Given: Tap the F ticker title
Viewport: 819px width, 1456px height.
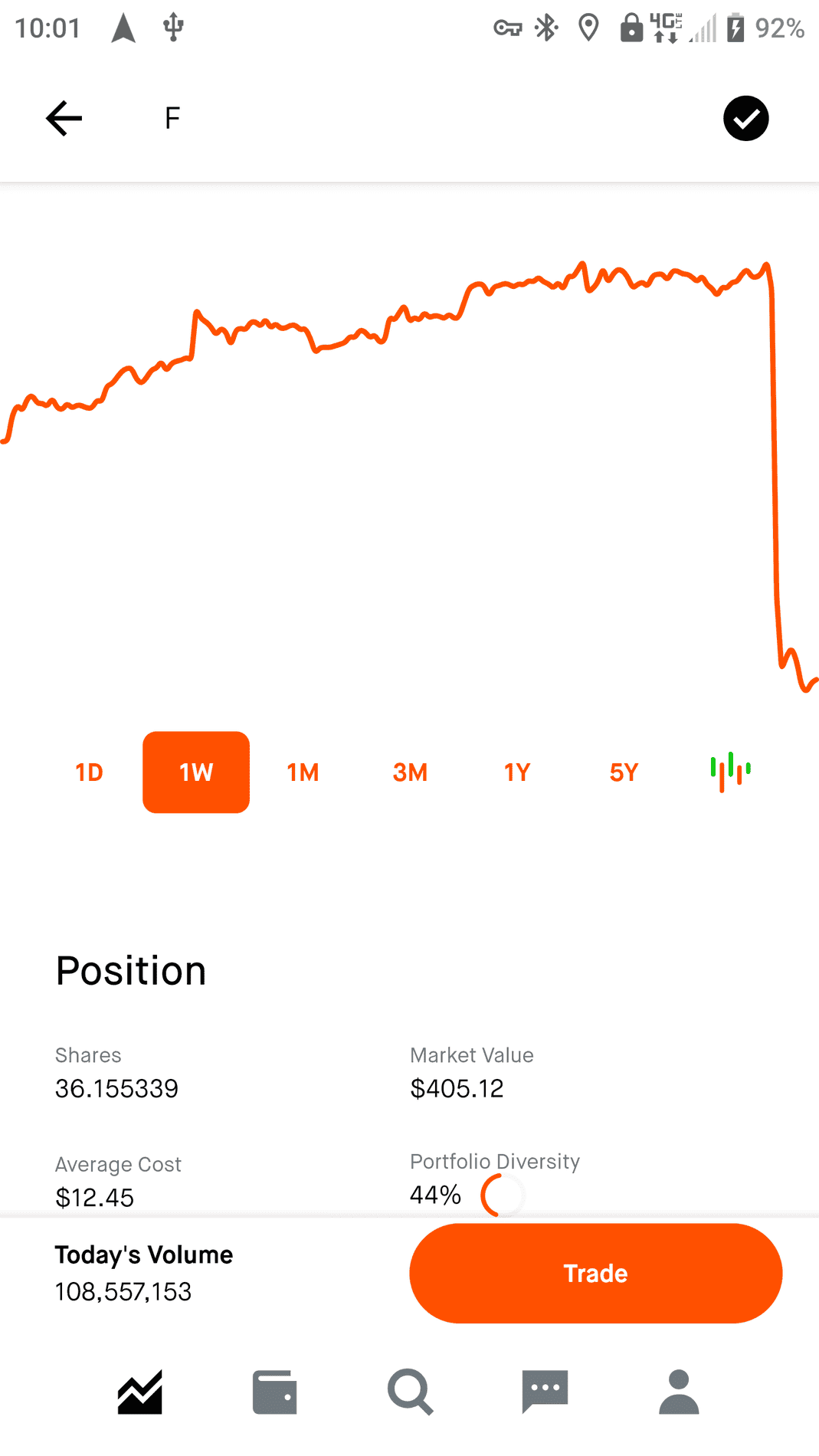Looking at the screenshot, I should [172, 118].
